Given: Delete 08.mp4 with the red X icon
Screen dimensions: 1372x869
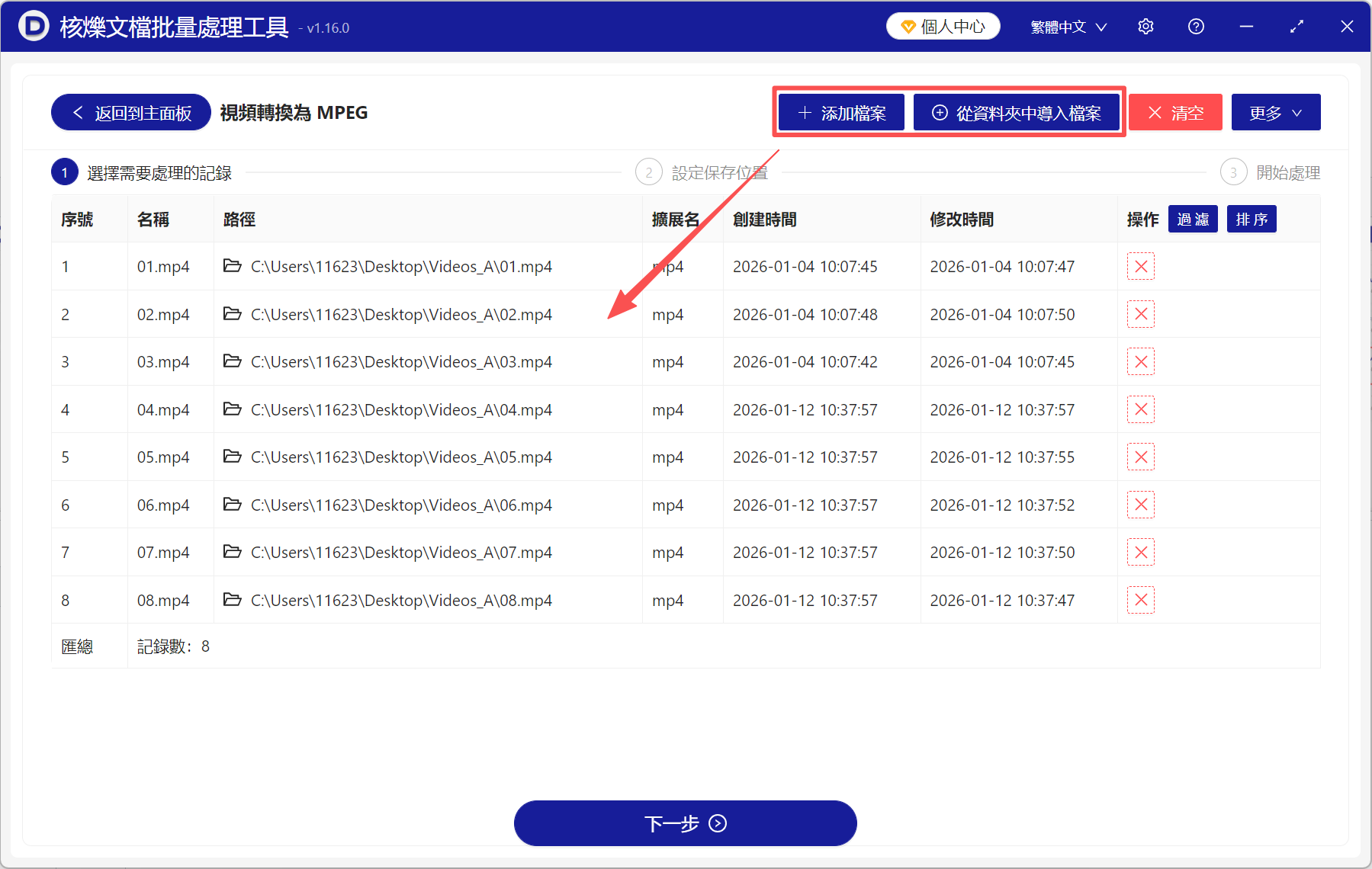Looking at the screenshot, I should pos(1140,600).
